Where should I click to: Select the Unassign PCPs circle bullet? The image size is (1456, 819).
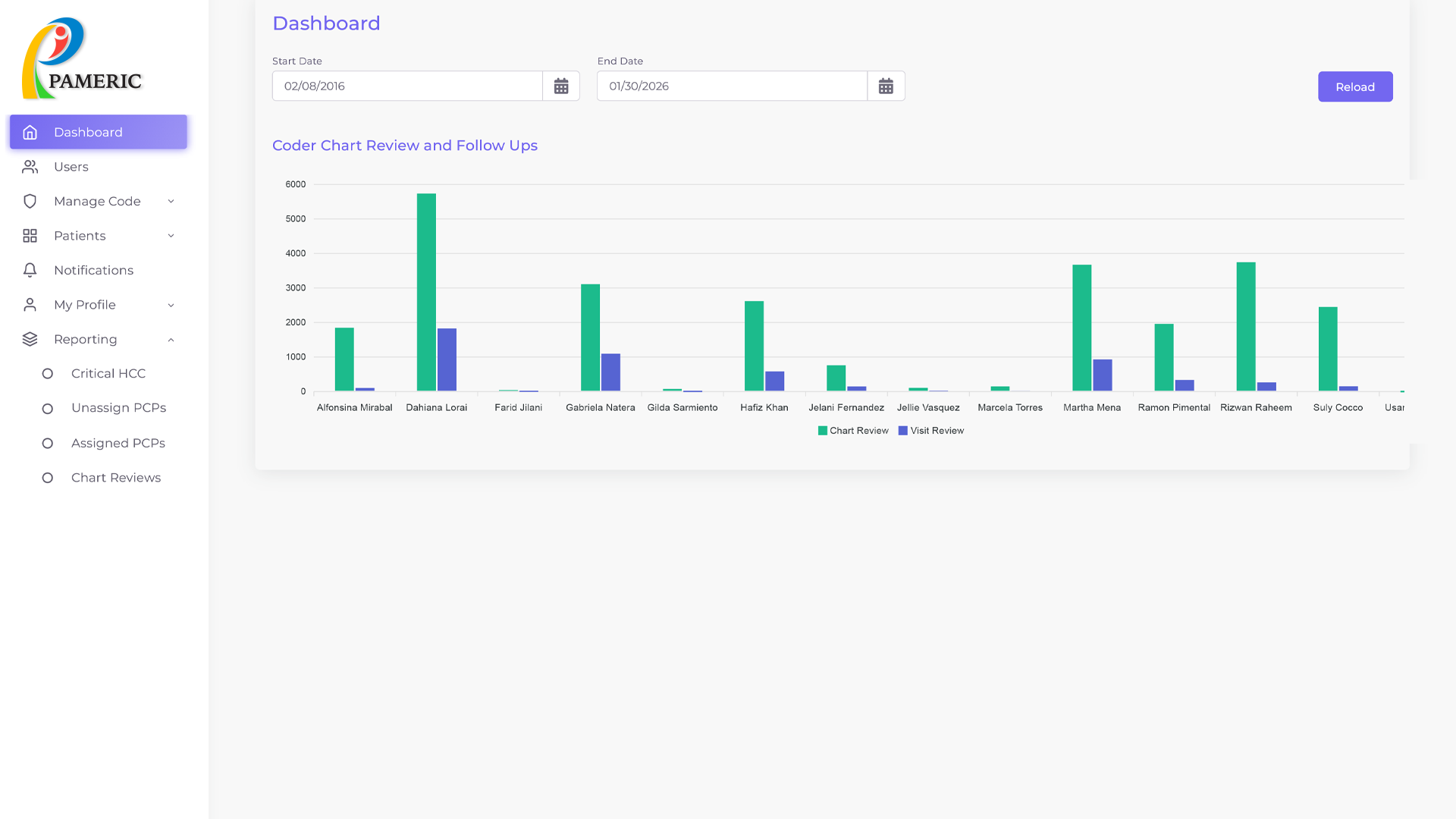point(48,409)
